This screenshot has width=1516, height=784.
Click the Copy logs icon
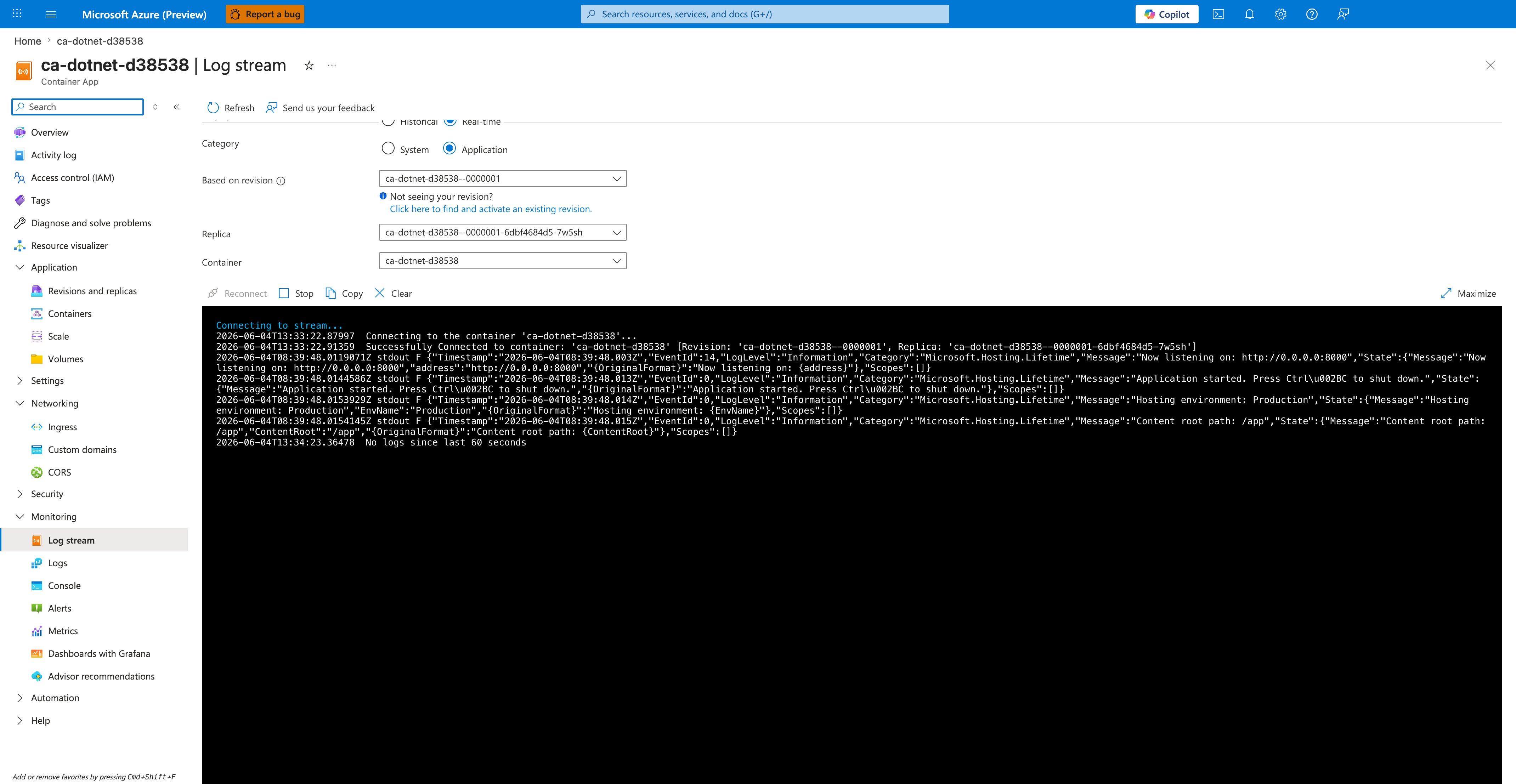(331, 293)
